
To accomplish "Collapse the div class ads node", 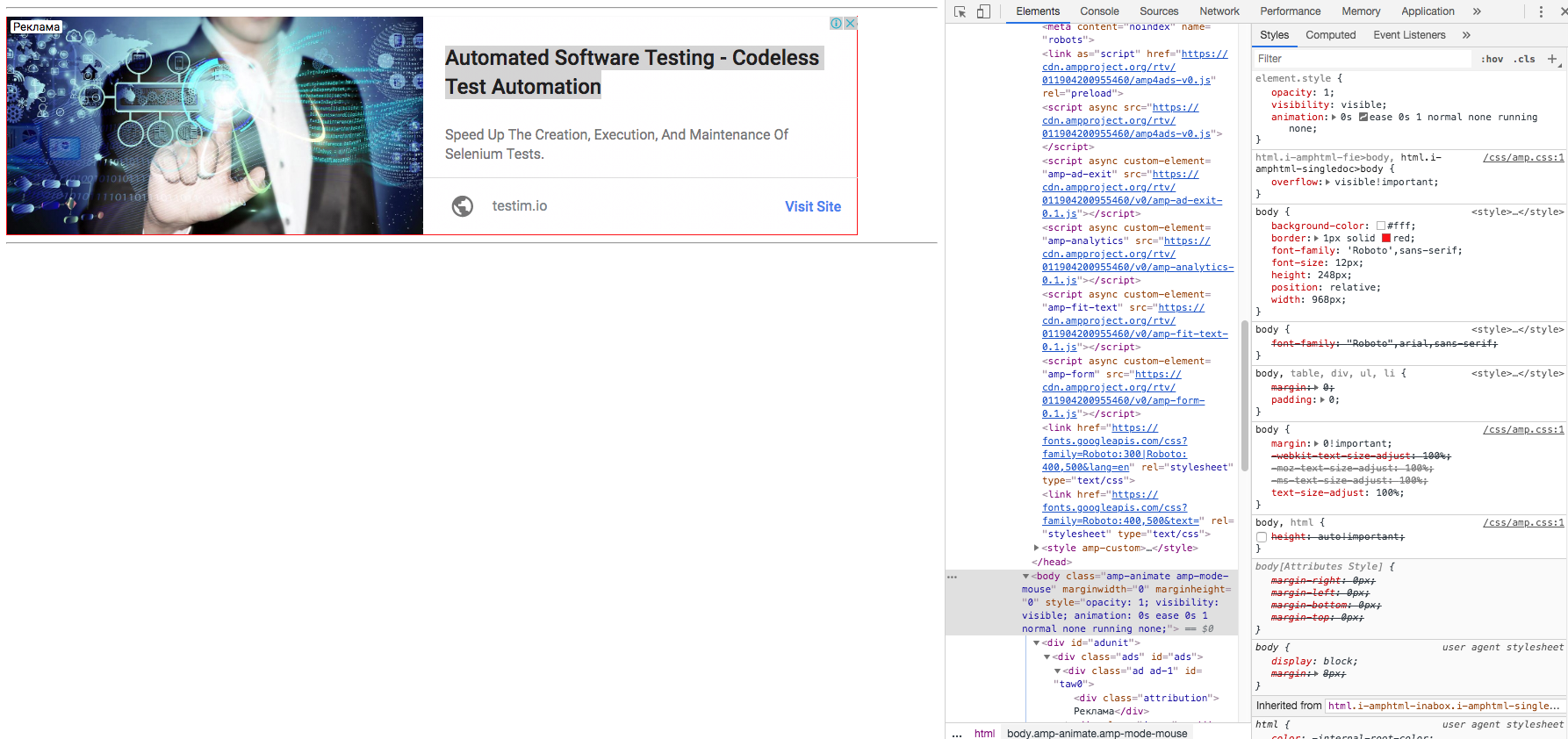I will [x=1047, y=657].
